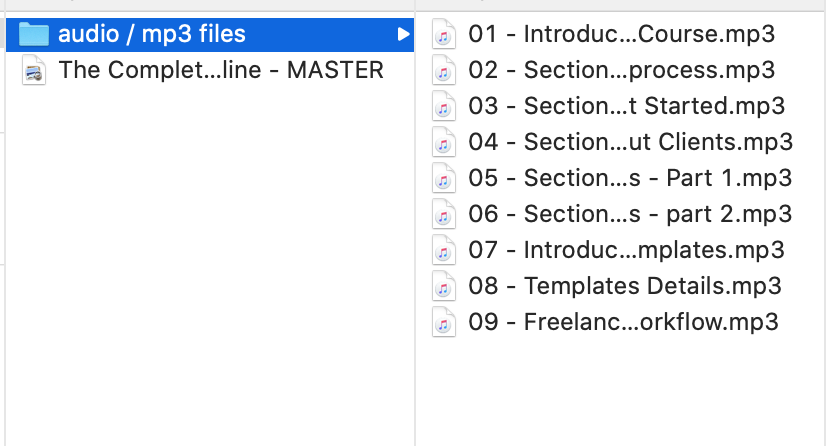Select 05 - Section…s - Part 1.mp3
838x446 pixels.
click(x=630, y=178)
